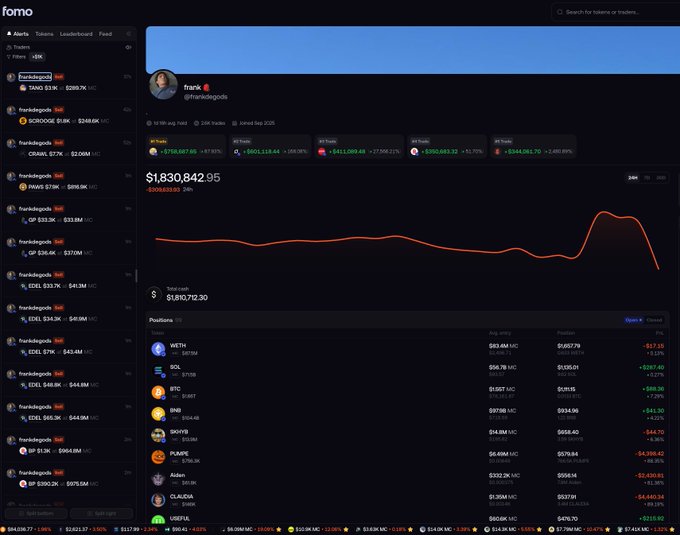Open the Open positions dropdown

click(633, 320)
